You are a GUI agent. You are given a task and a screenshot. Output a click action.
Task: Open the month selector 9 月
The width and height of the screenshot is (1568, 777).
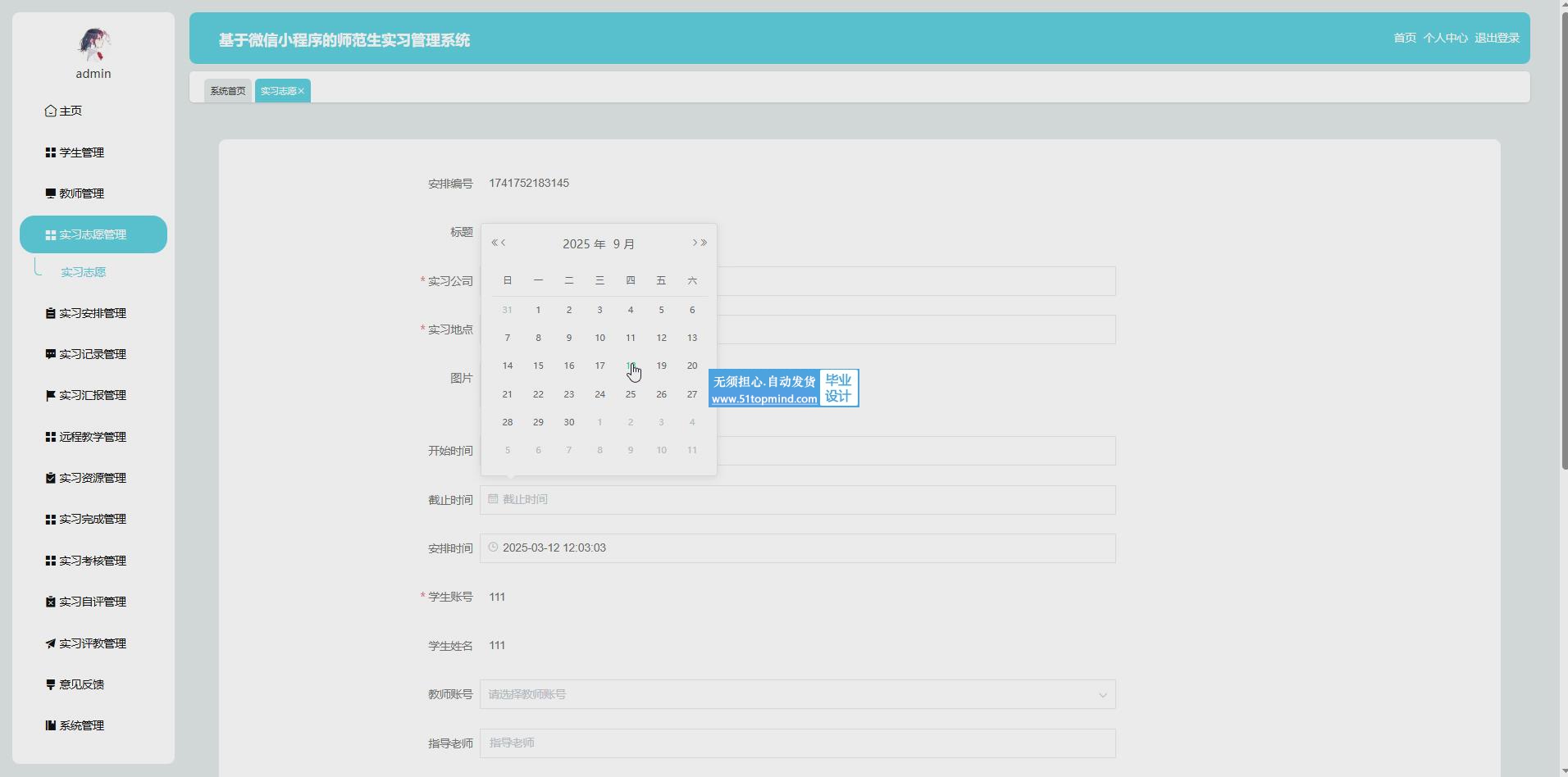(623, 244)
